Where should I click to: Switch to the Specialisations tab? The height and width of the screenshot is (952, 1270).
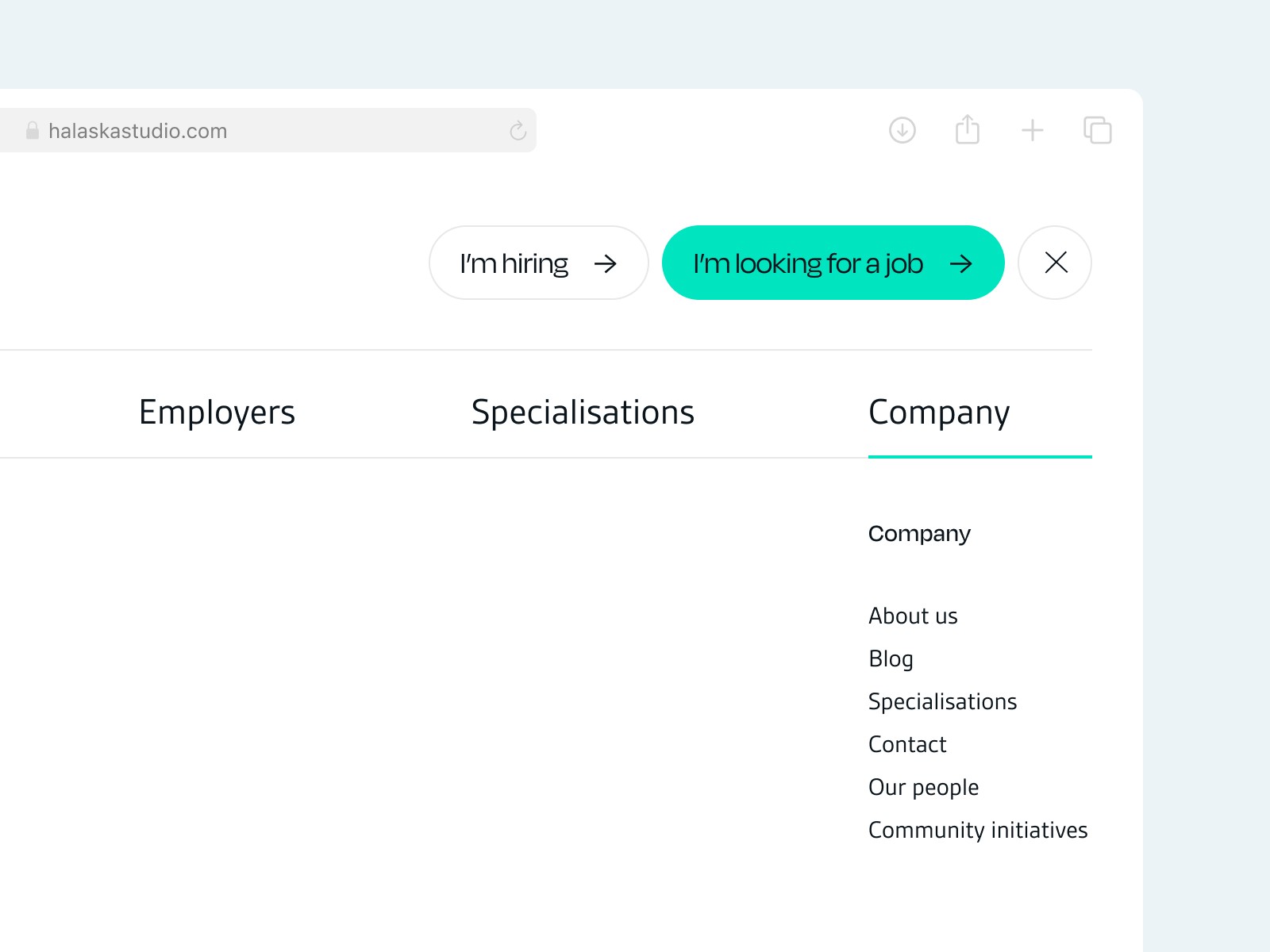(583, 413)
